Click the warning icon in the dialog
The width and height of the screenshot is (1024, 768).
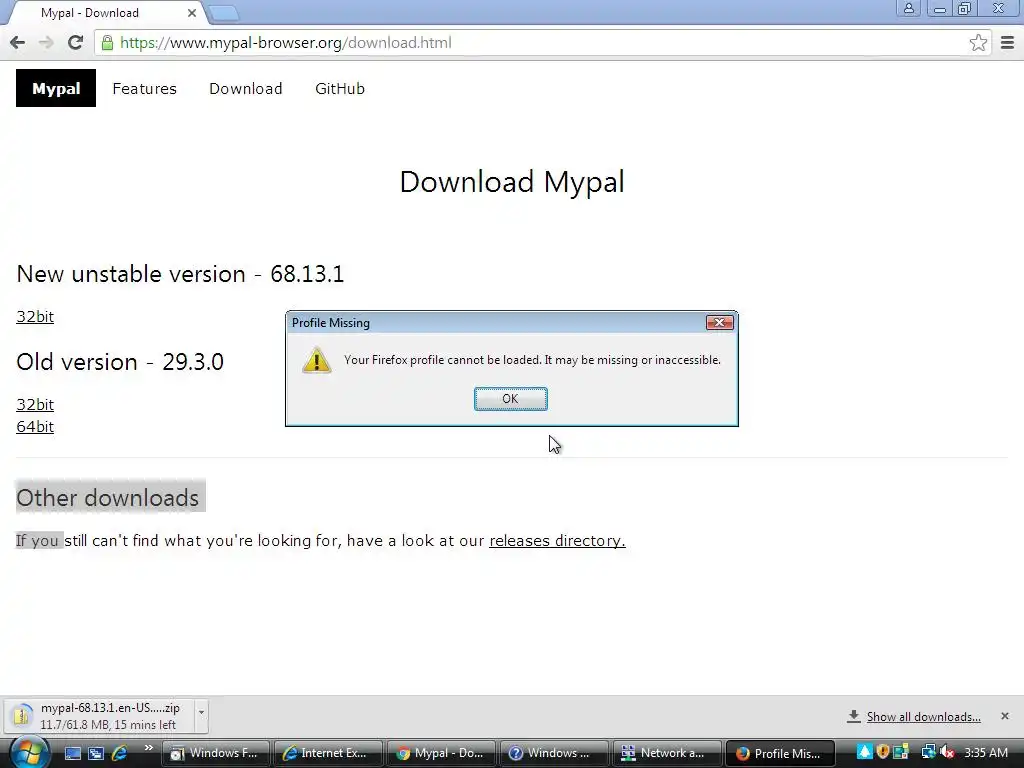[x=317, y=360]
